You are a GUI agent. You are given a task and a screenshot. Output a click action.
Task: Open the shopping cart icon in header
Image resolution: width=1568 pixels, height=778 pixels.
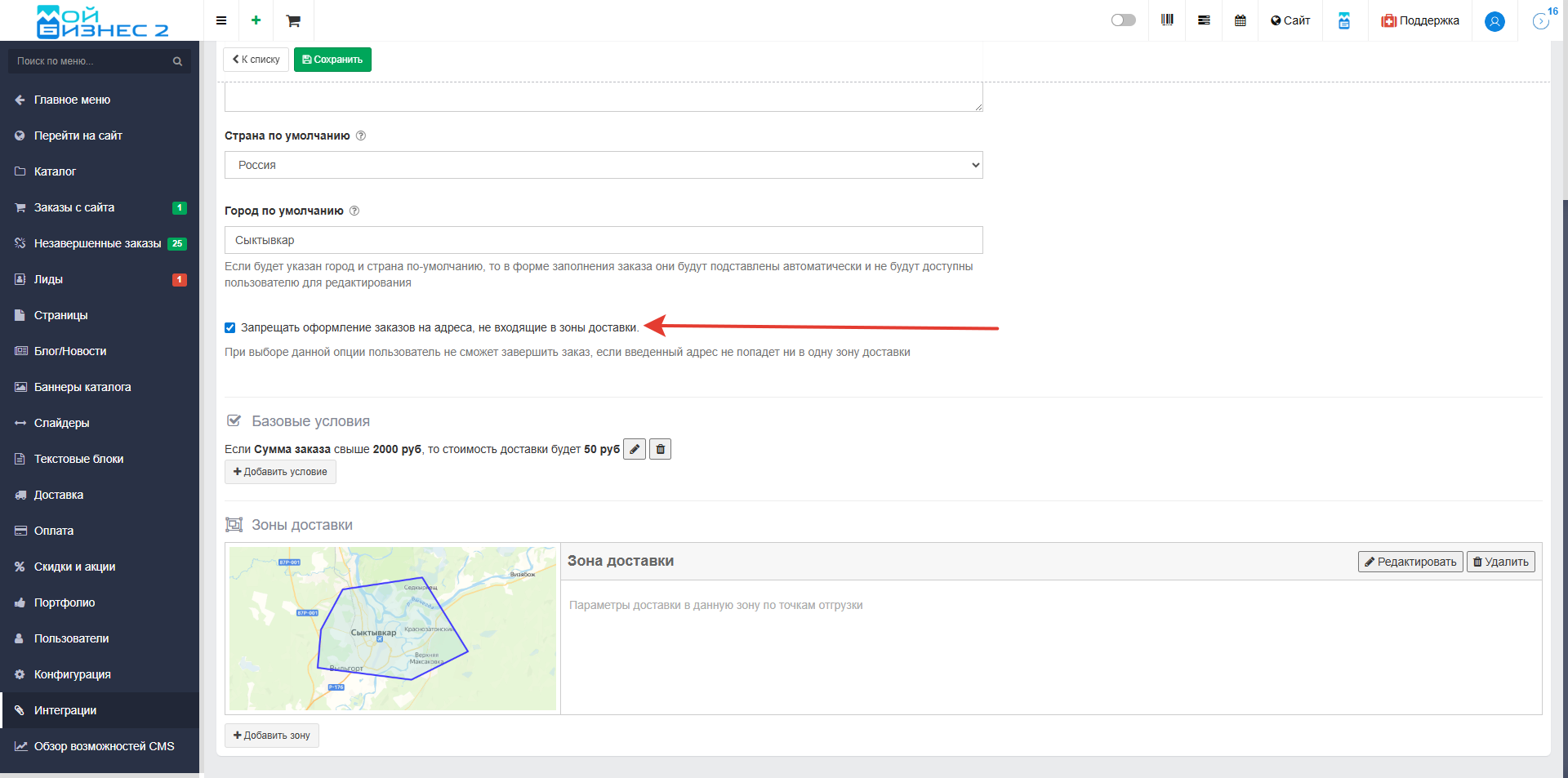pos(293,20)
